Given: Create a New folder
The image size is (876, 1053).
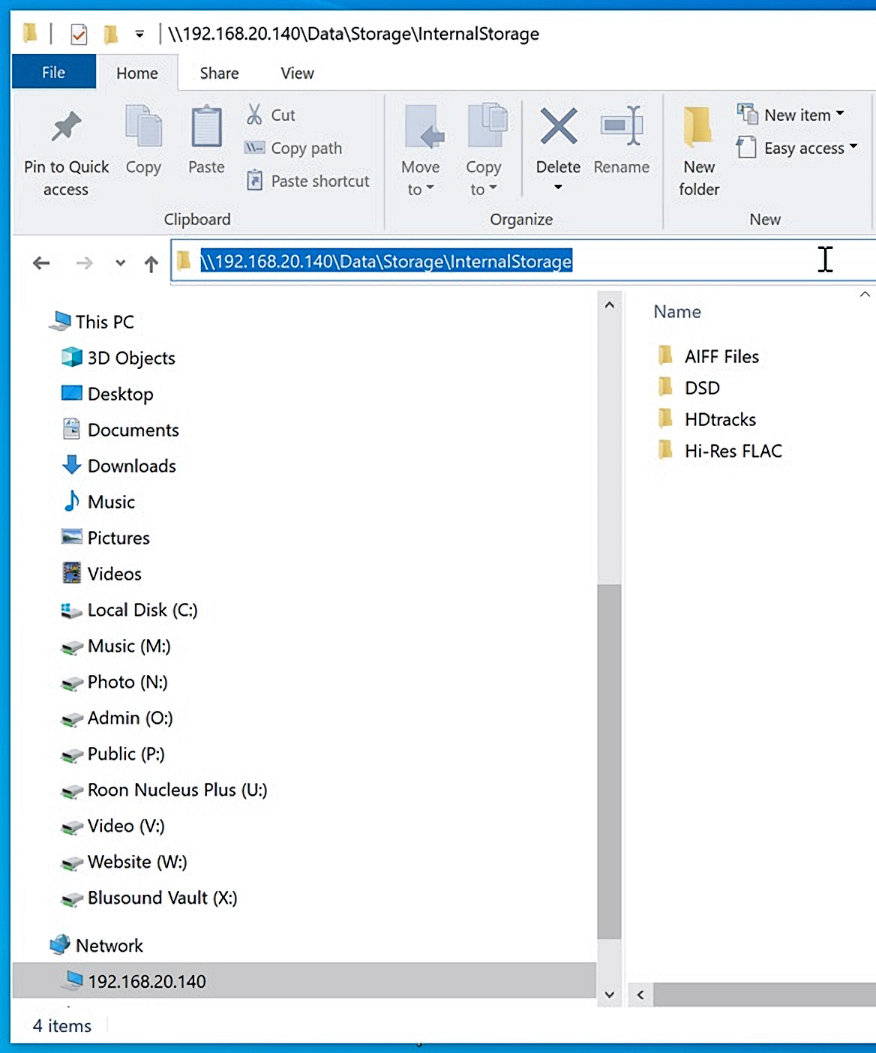Looking at the screenshot, I should click(699, 150).
